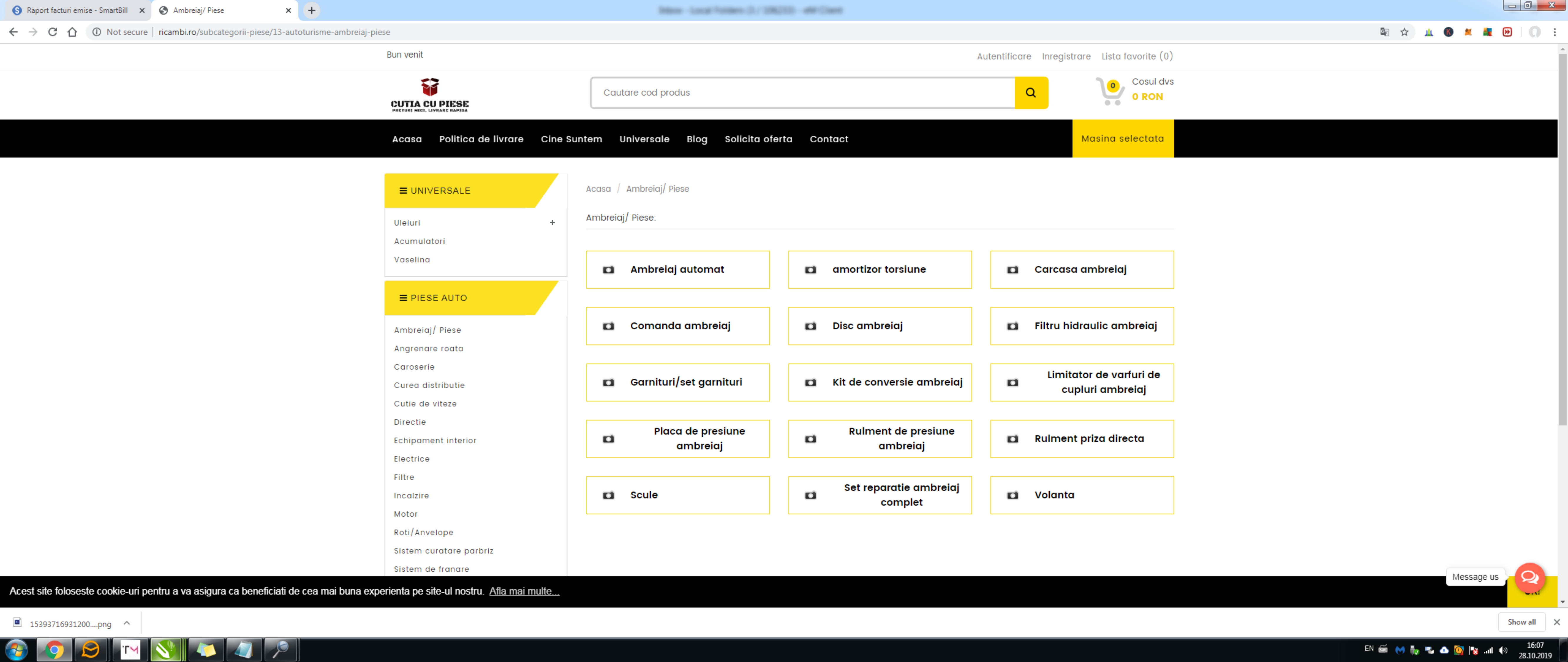1568x662 pixels.
Task: Select Curea distributie in the sidebar
Action: [429, 385]
